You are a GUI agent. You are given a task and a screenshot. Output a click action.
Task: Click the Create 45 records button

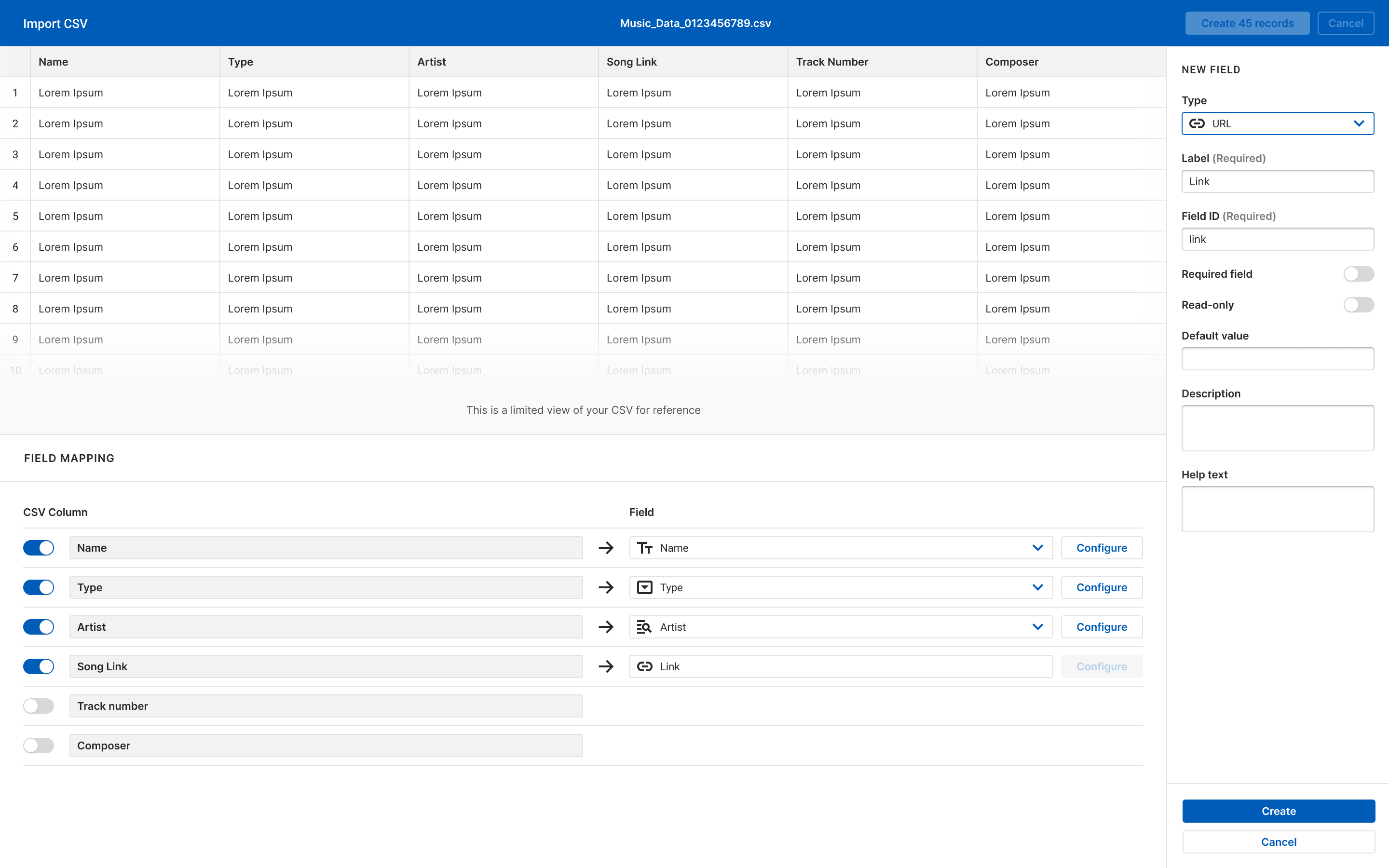click(1247, 24)
